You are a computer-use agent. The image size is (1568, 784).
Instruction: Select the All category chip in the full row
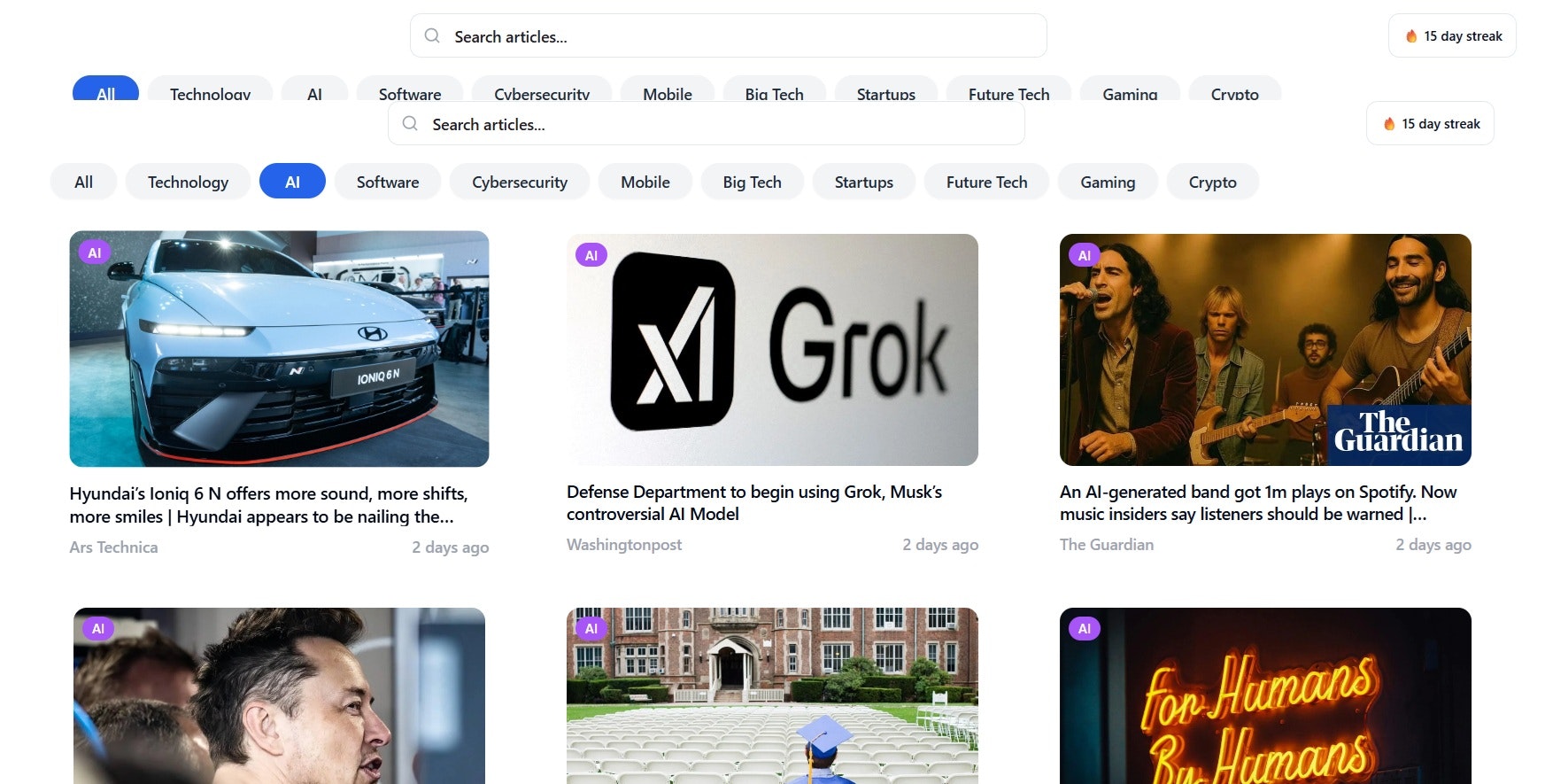[x=83, y=182]
